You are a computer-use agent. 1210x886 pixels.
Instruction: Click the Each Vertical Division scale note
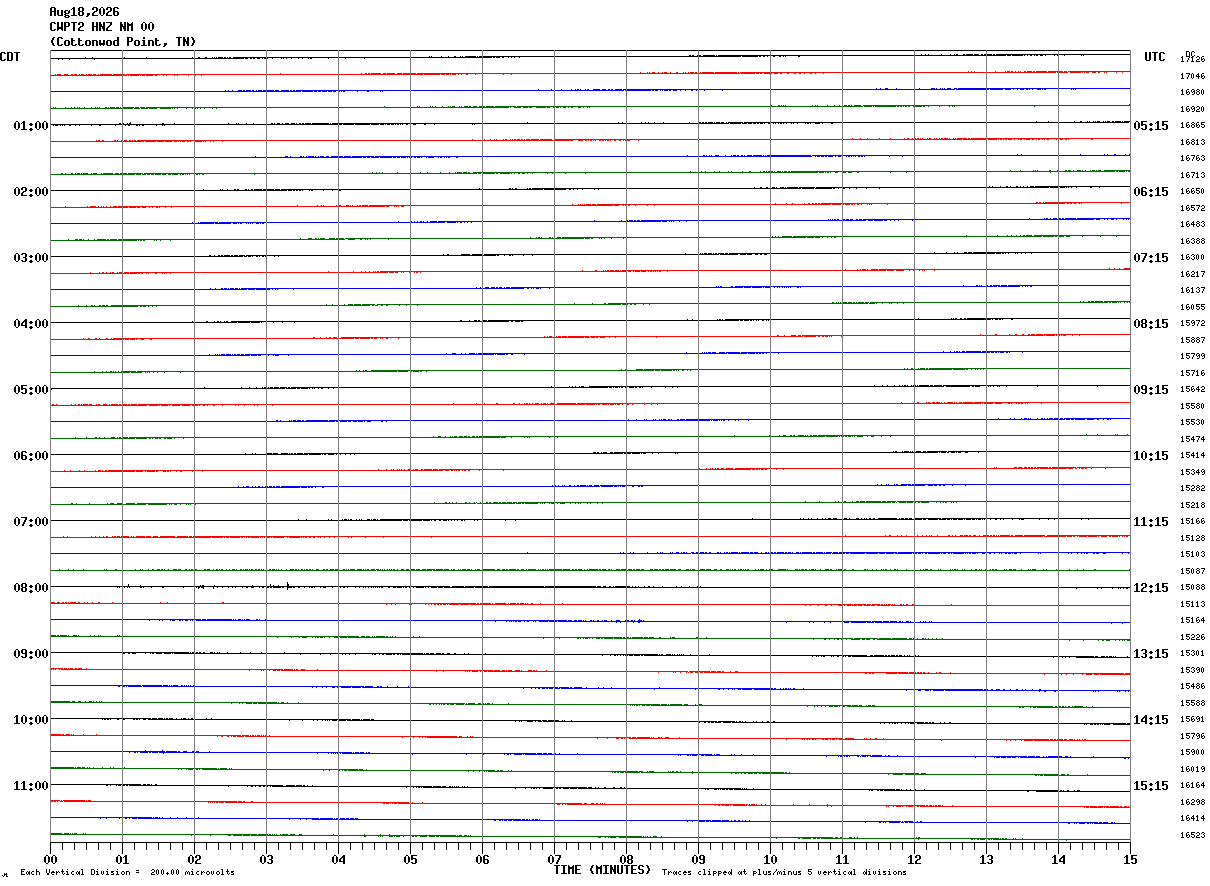coord(127,872)
